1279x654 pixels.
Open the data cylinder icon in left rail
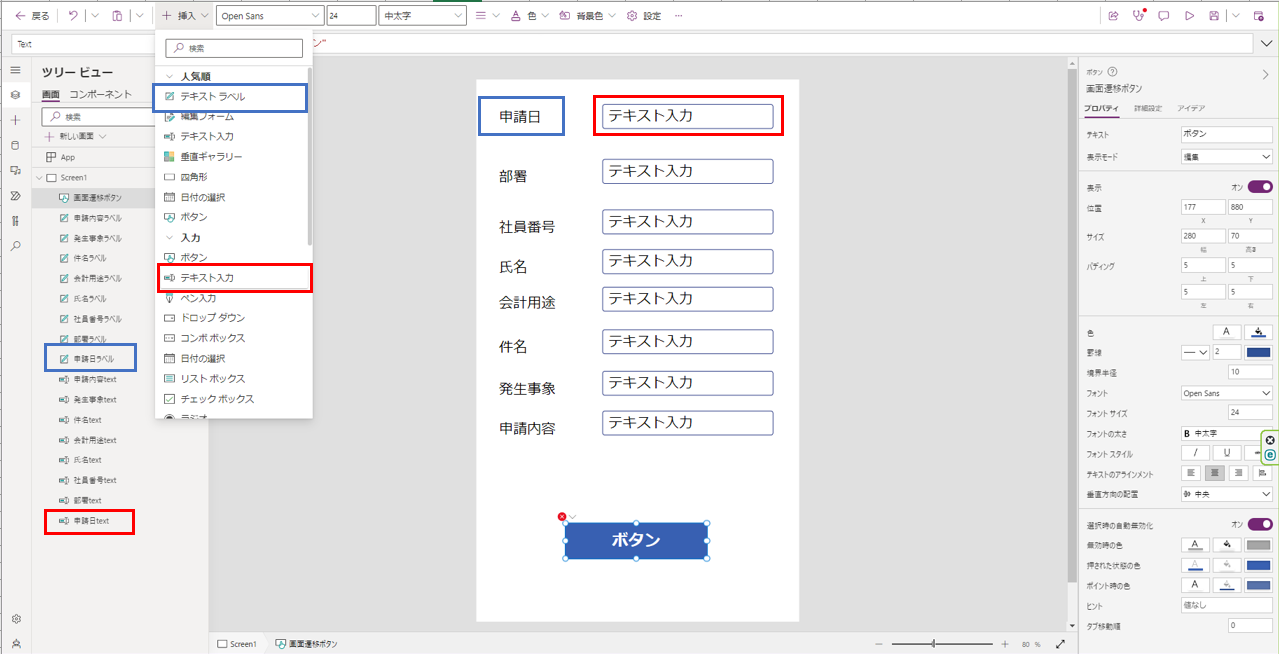(x=15, y=145)
